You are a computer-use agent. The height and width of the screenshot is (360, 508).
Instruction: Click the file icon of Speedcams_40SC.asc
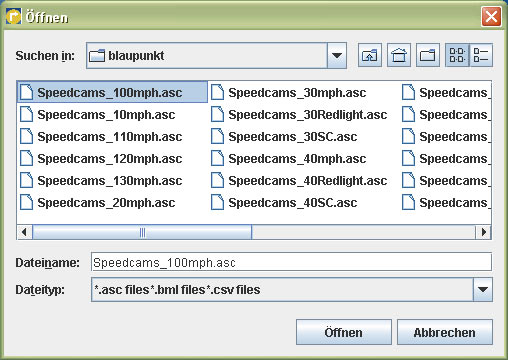(x=217, y=202)
